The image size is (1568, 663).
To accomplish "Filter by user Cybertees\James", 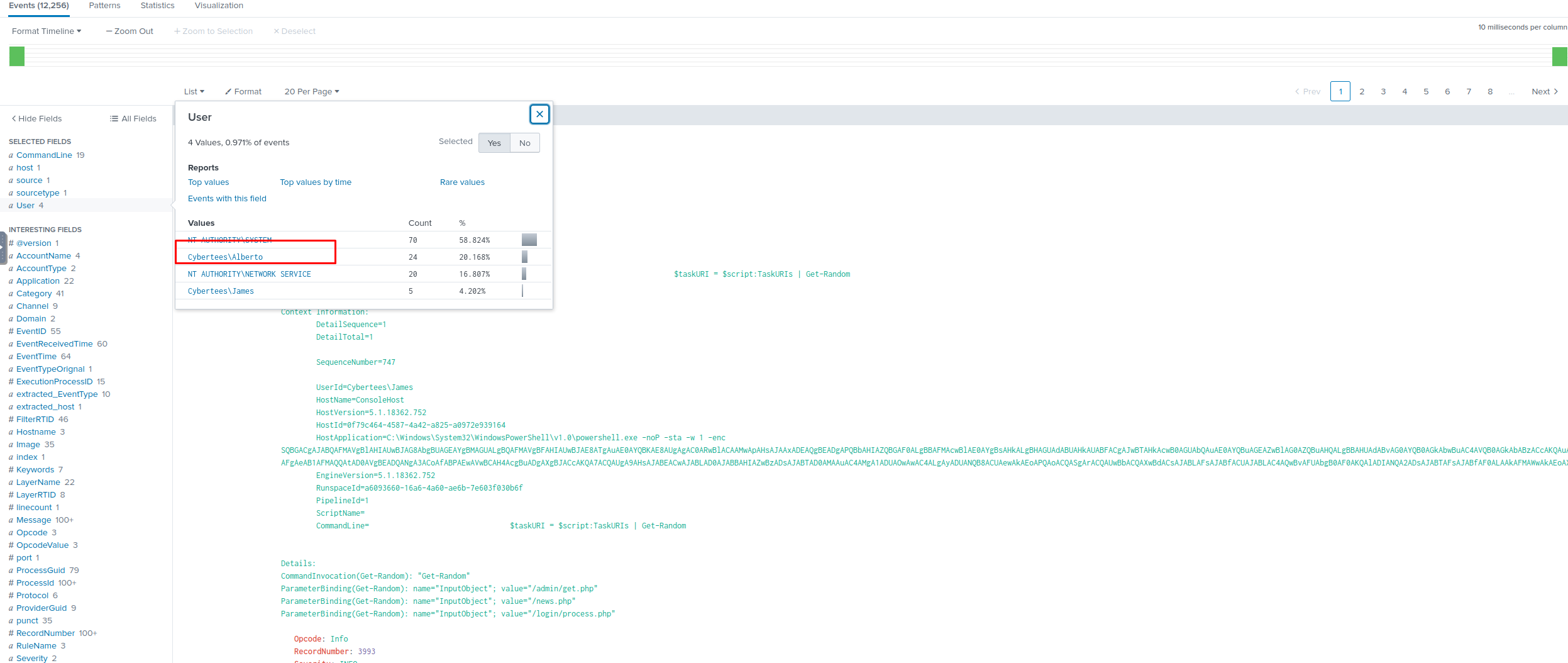I will click(221, 291).
